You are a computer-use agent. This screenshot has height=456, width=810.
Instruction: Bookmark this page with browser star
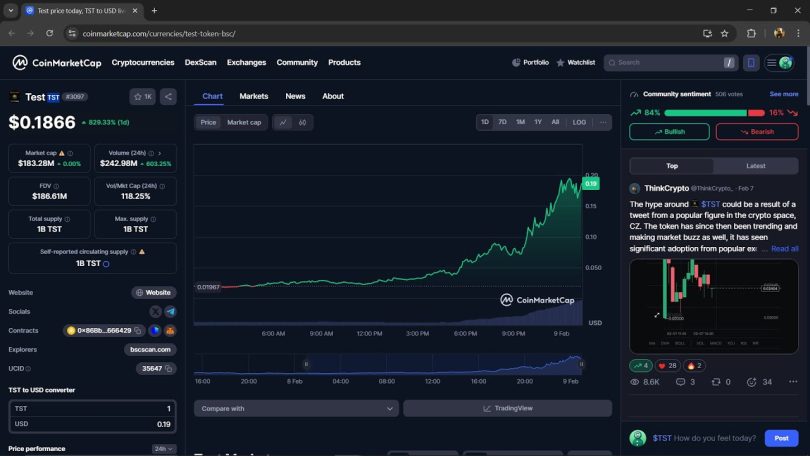725,34
